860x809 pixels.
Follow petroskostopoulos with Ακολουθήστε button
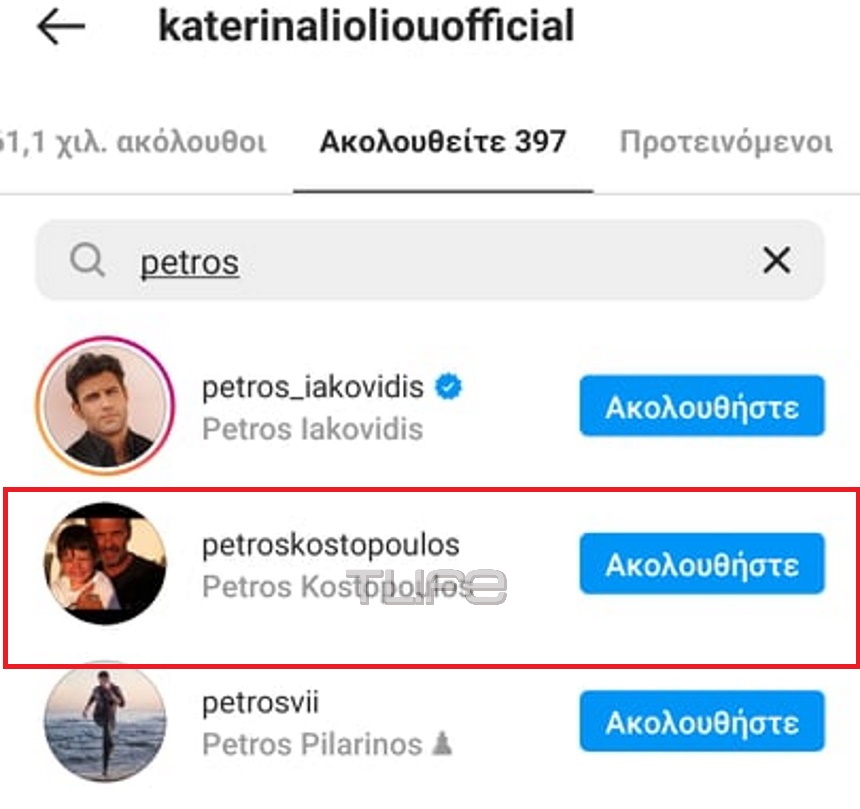[x=702, y=564]
